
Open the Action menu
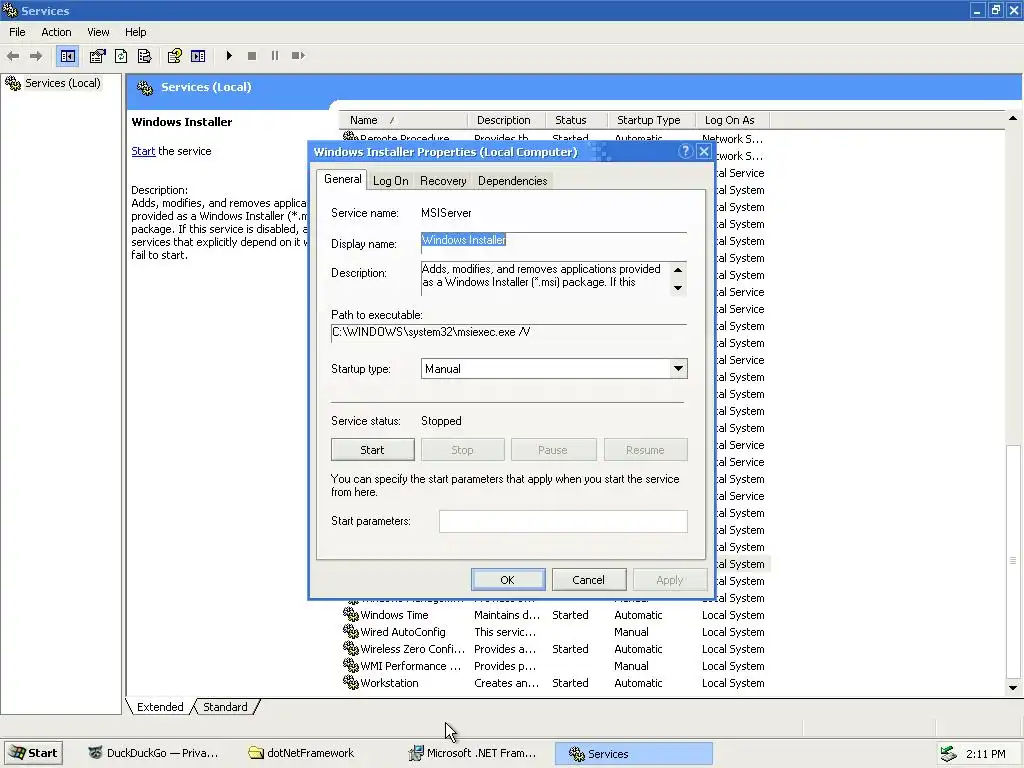tap(56, 32)
